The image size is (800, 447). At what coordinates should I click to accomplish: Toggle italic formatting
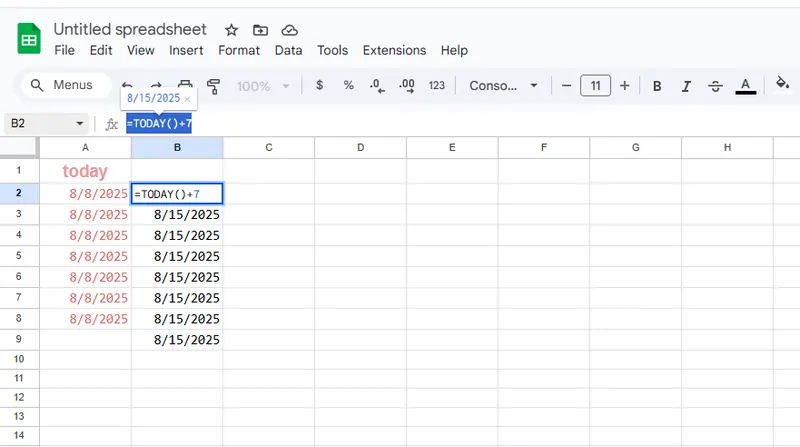coord(686,86)
